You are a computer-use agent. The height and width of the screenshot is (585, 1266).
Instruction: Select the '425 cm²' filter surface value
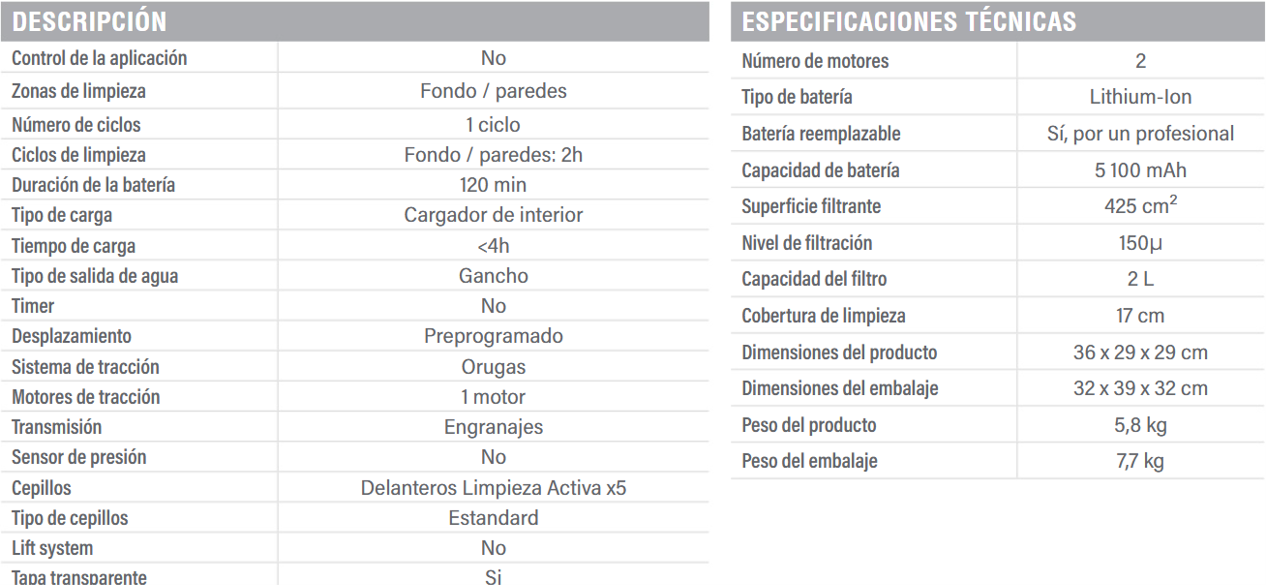point(1140,206)
